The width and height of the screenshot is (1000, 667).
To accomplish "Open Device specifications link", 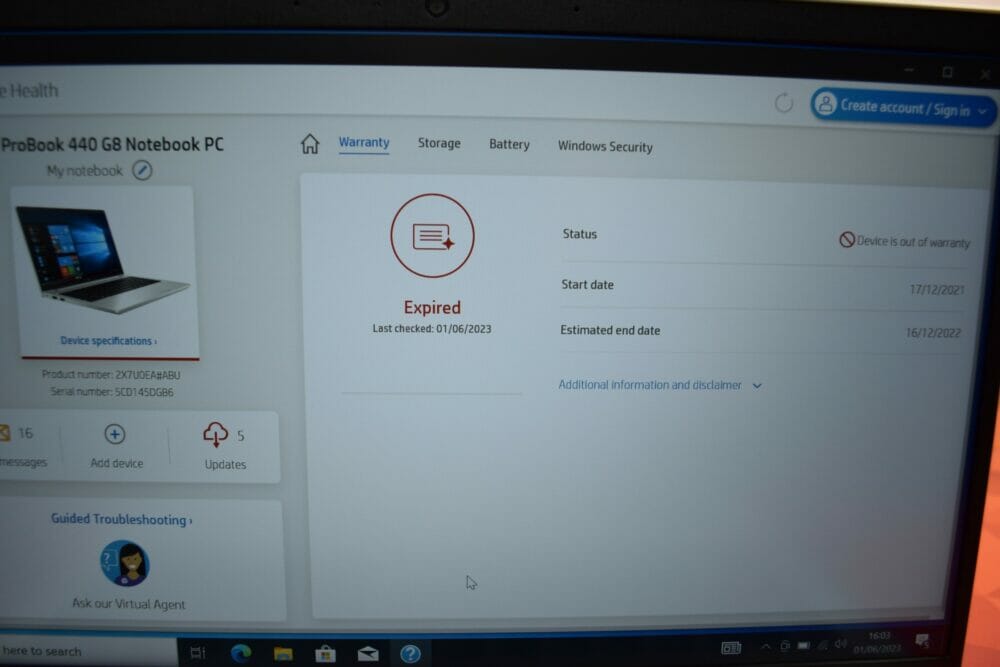I will pos(108,341).
